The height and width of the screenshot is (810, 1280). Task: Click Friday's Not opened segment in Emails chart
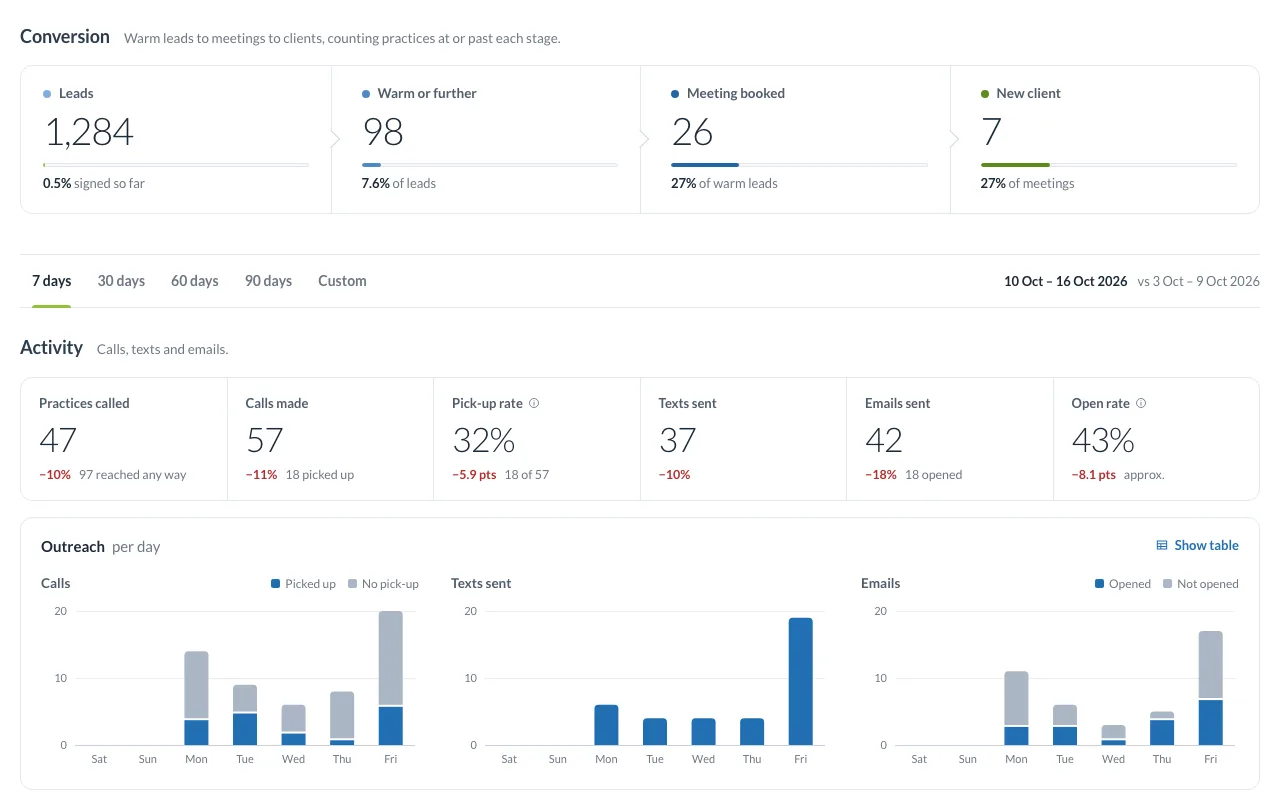pyautogui.click(x=1211, y=664)
